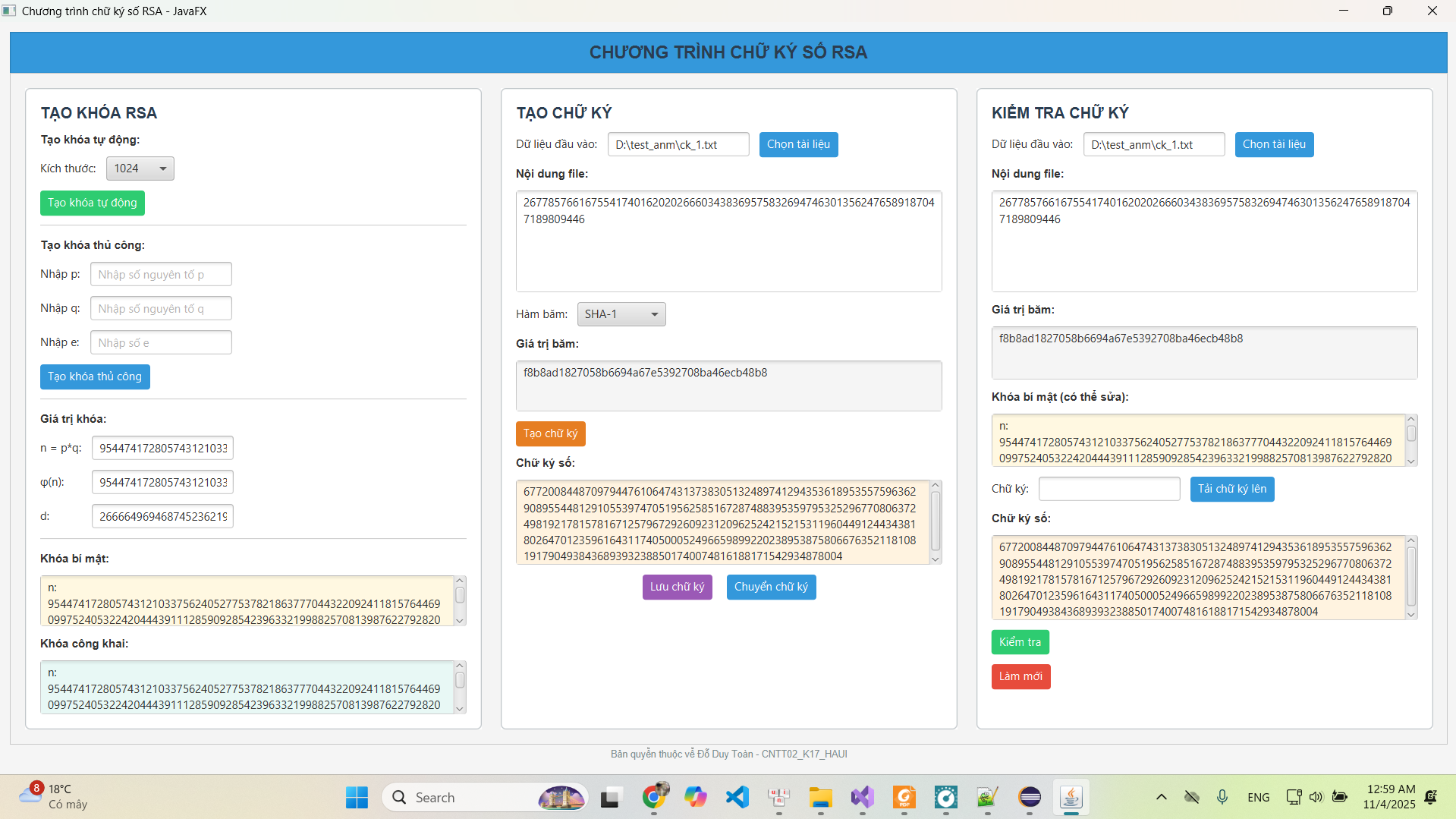
Task: Click the purple Lưu chữ ký button
Action: pyautogui.click(x=677, y=587)
